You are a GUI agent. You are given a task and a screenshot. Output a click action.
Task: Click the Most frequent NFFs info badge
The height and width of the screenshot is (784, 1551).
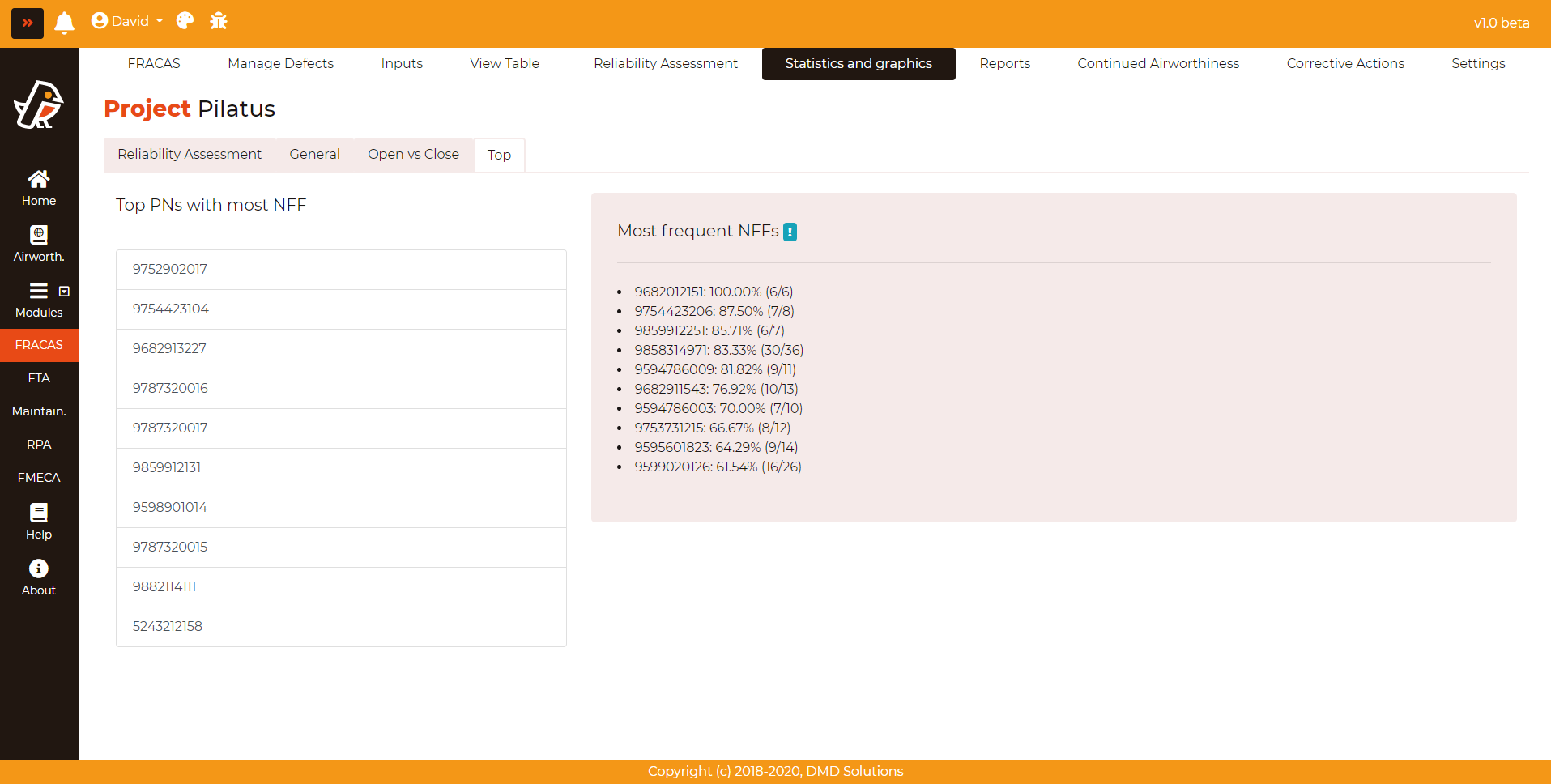pos(790,232)
